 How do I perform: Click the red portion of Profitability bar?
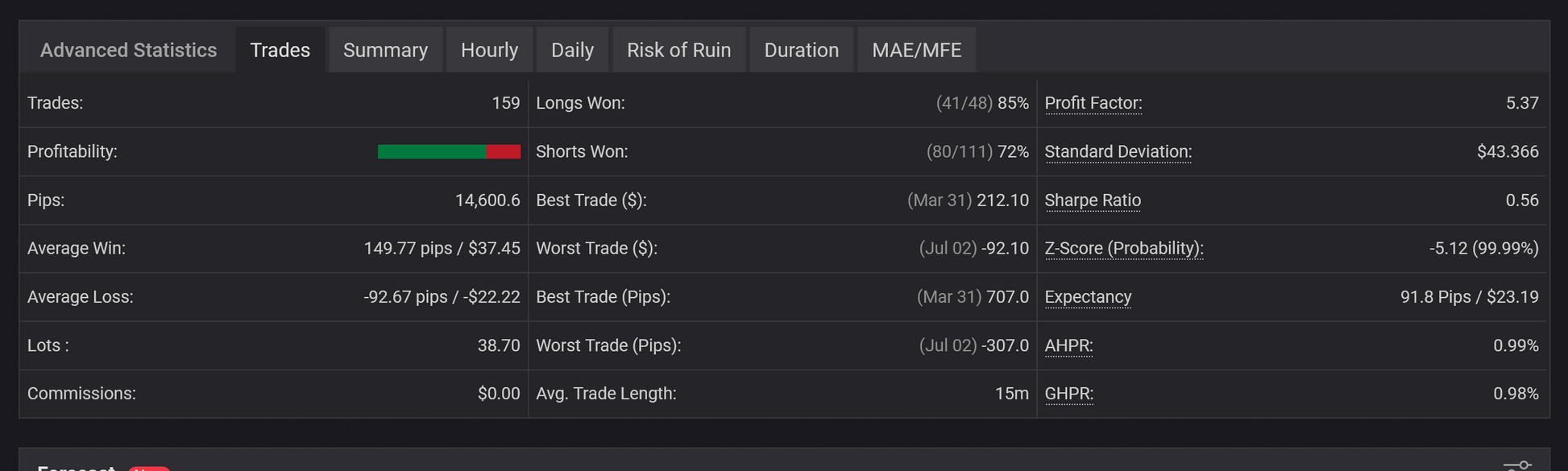(x=504, y=151)
